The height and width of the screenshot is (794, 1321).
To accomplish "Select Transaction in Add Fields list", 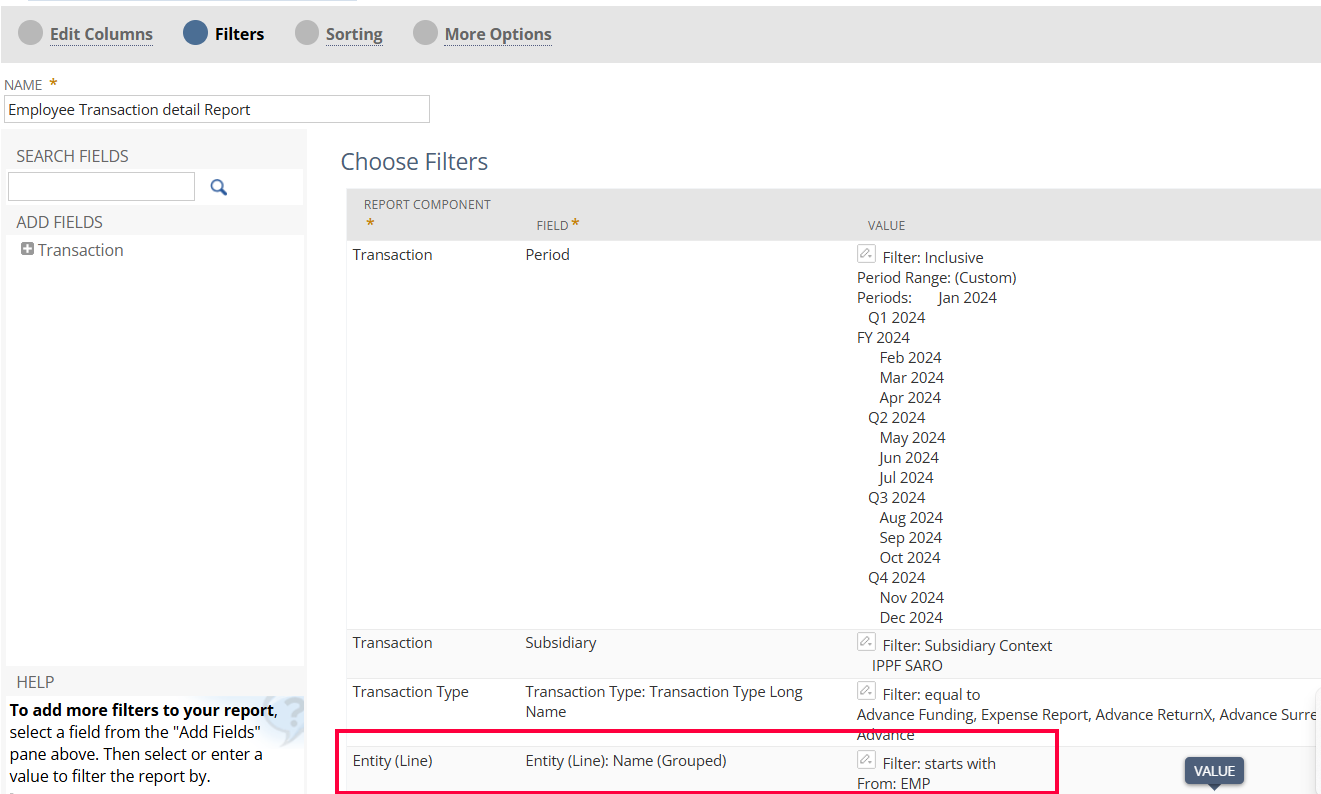I will click(81, 250).
